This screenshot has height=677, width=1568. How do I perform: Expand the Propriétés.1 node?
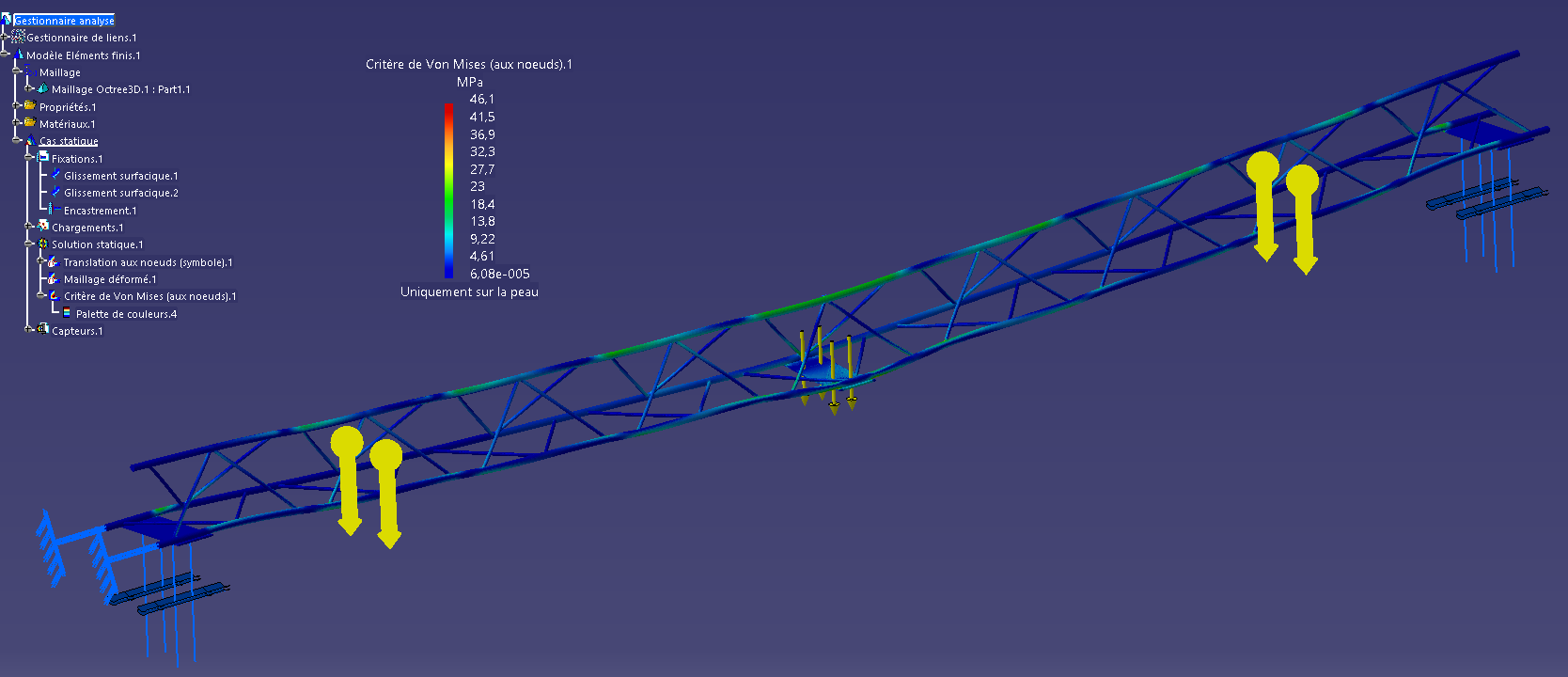pyautogui.click(x=16, y=107)
